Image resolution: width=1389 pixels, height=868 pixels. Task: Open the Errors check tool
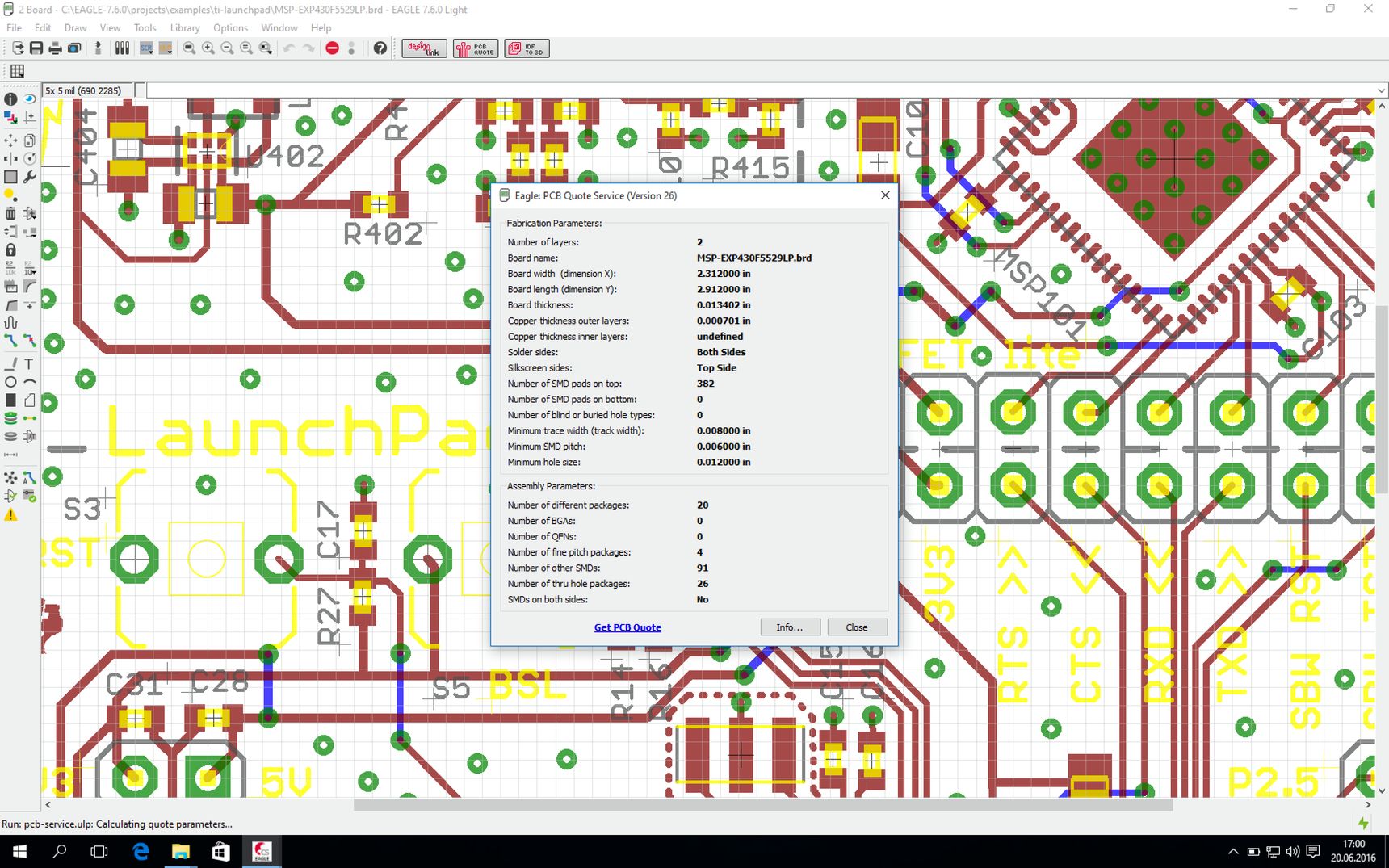click(x=30, y=496)
